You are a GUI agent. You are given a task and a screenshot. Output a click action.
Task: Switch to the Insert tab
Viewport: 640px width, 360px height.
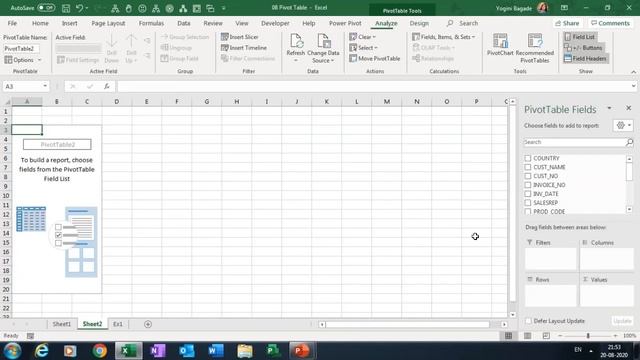pyautogui.click(x=69, y=23)
